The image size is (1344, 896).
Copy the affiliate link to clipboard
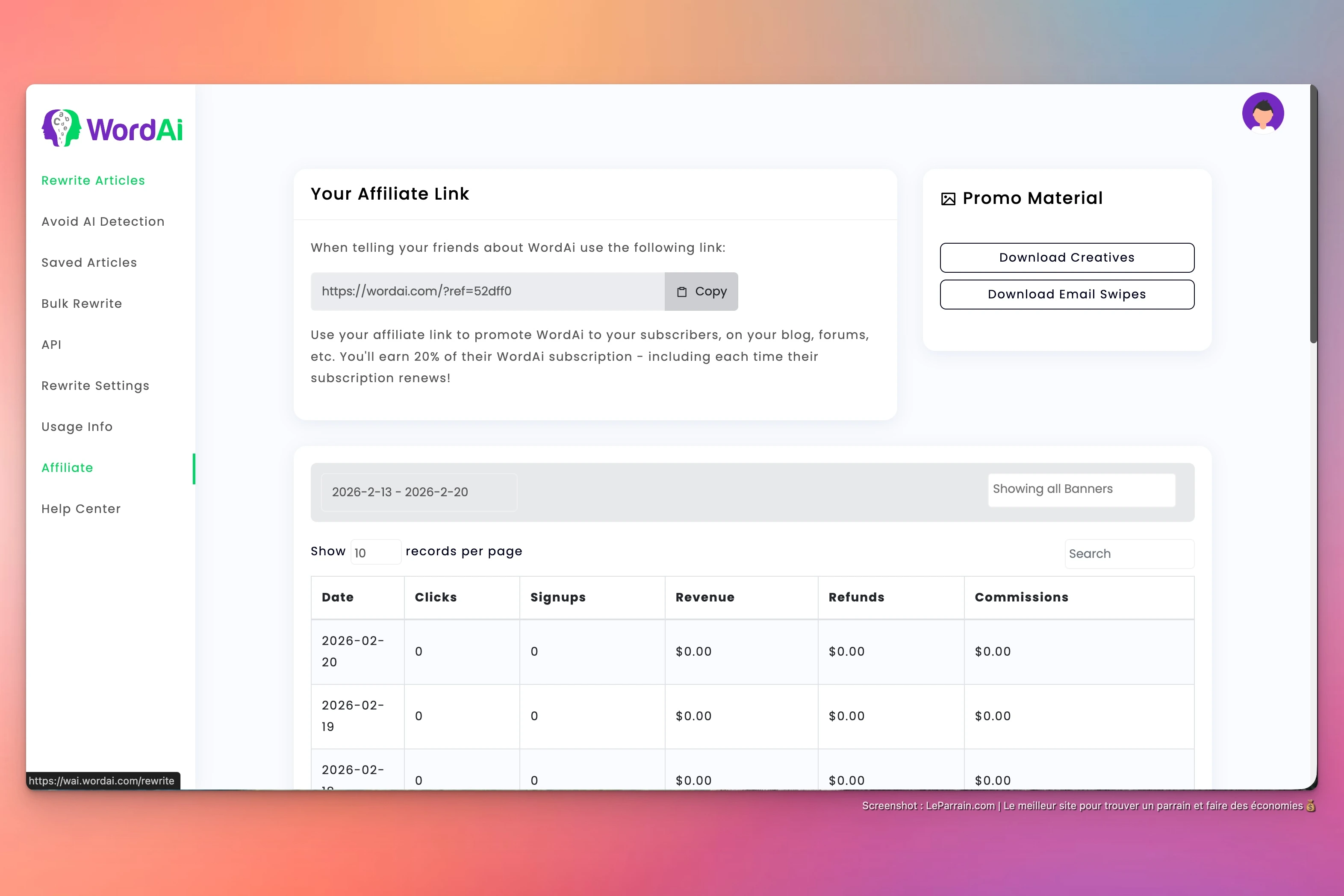(701, 292)
